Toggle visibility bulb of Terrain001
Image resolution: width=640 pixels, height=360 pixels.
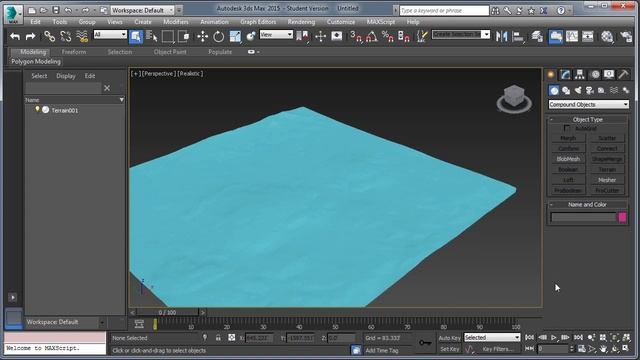click(37, 110)
